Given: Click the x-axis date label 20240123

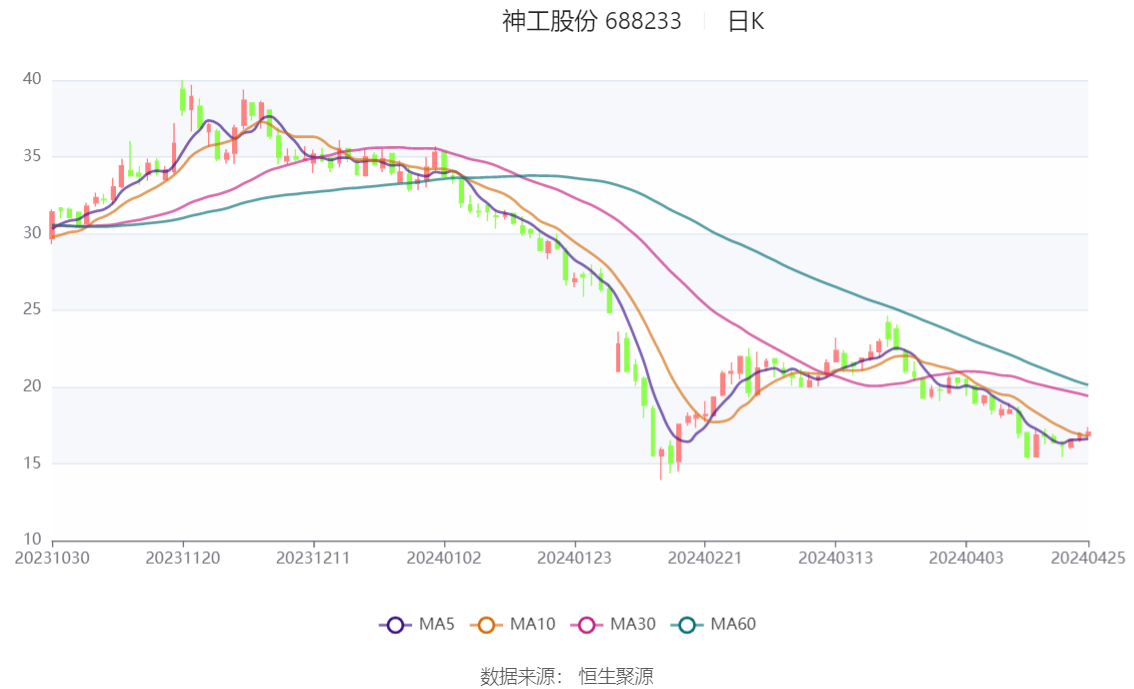Looking at the screenshot, I should point(574,558).
